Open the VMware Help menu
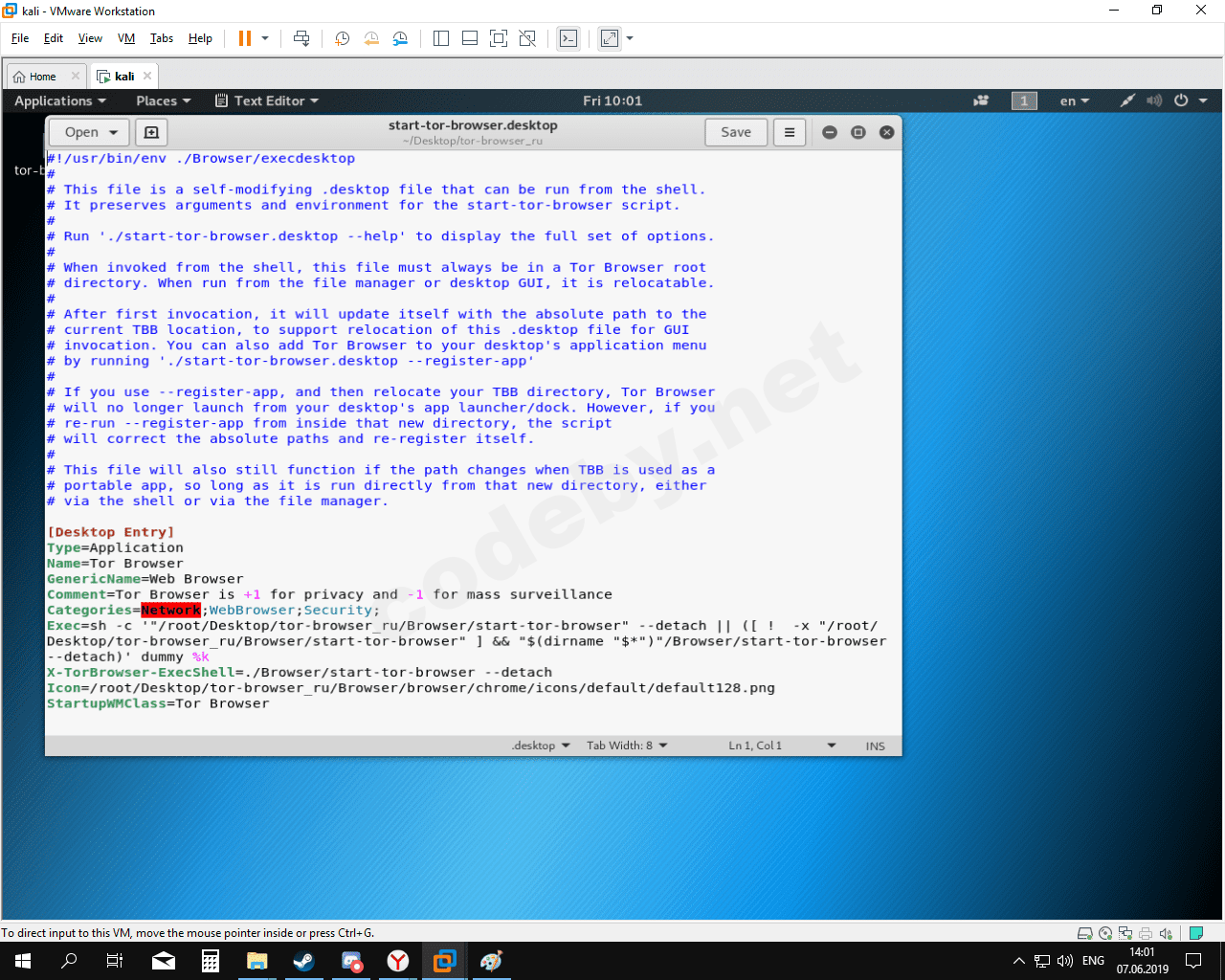This screenshot has height=980, width=1225. coord(200,38)
